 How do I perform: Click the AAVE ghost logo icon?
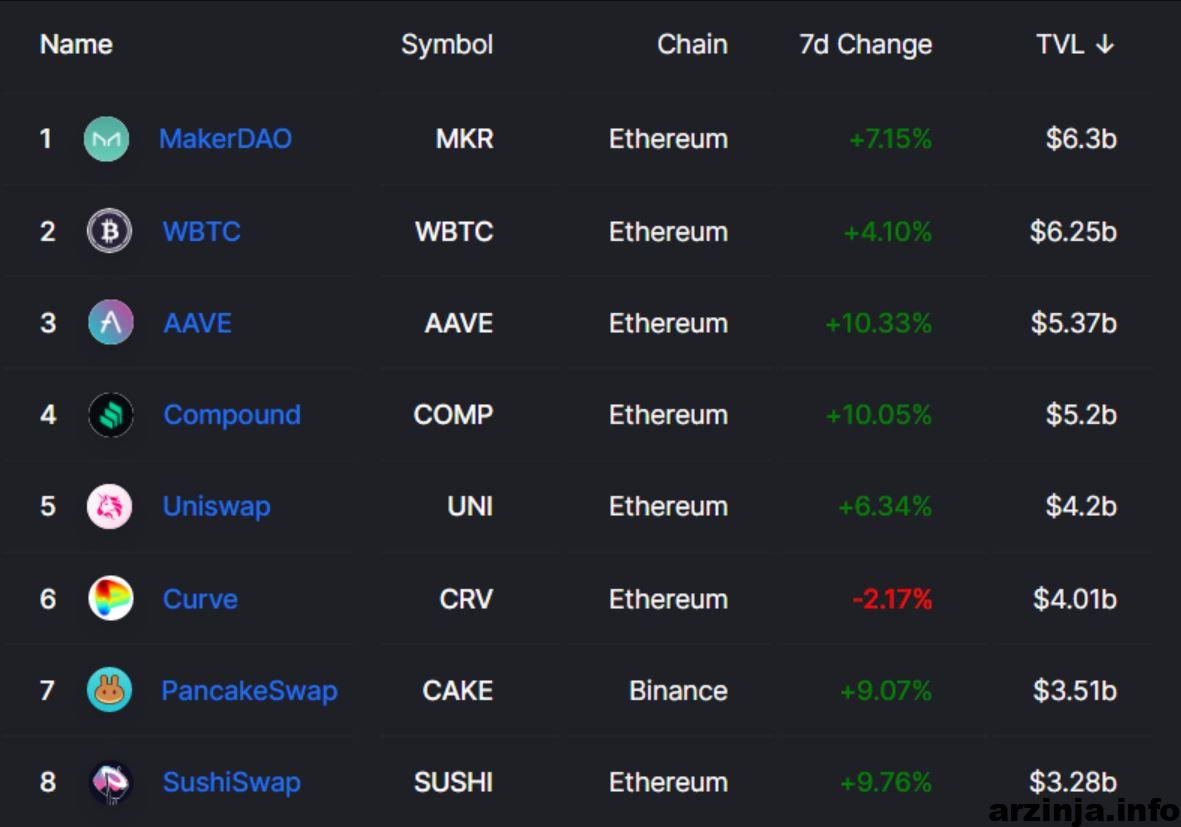pos(111,322)
